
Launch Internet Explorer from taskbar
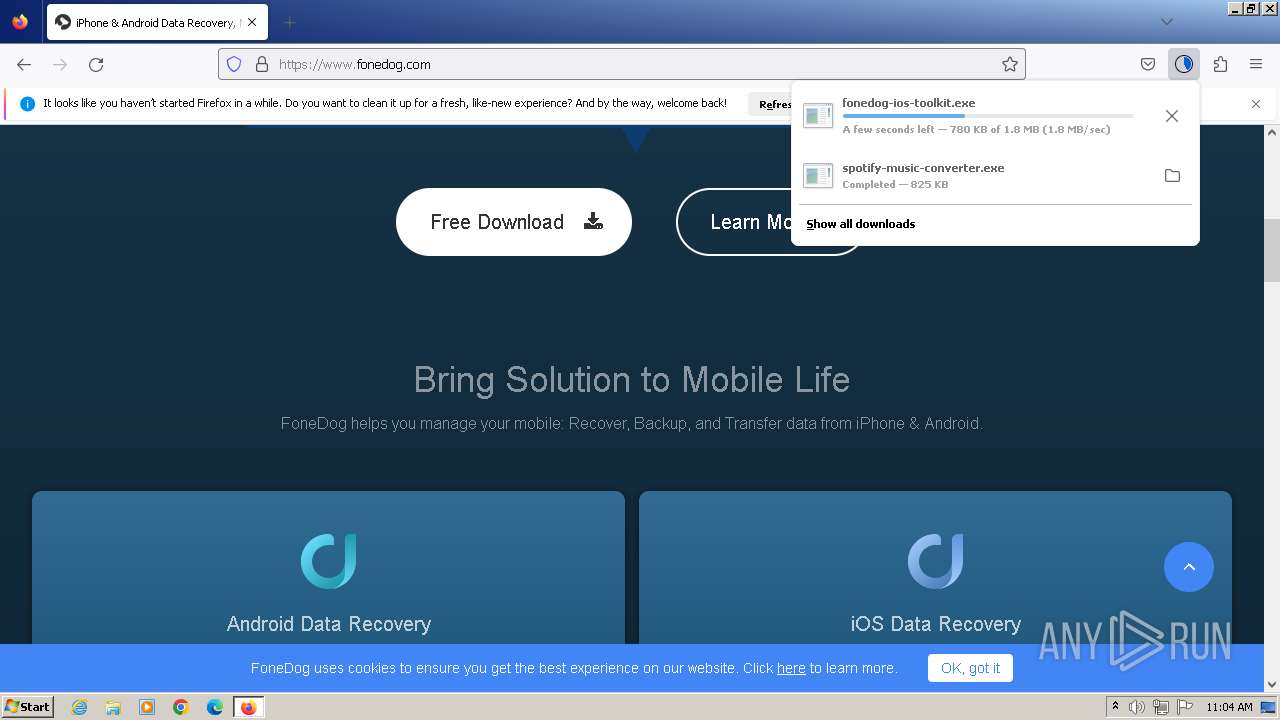pos(80,707)
